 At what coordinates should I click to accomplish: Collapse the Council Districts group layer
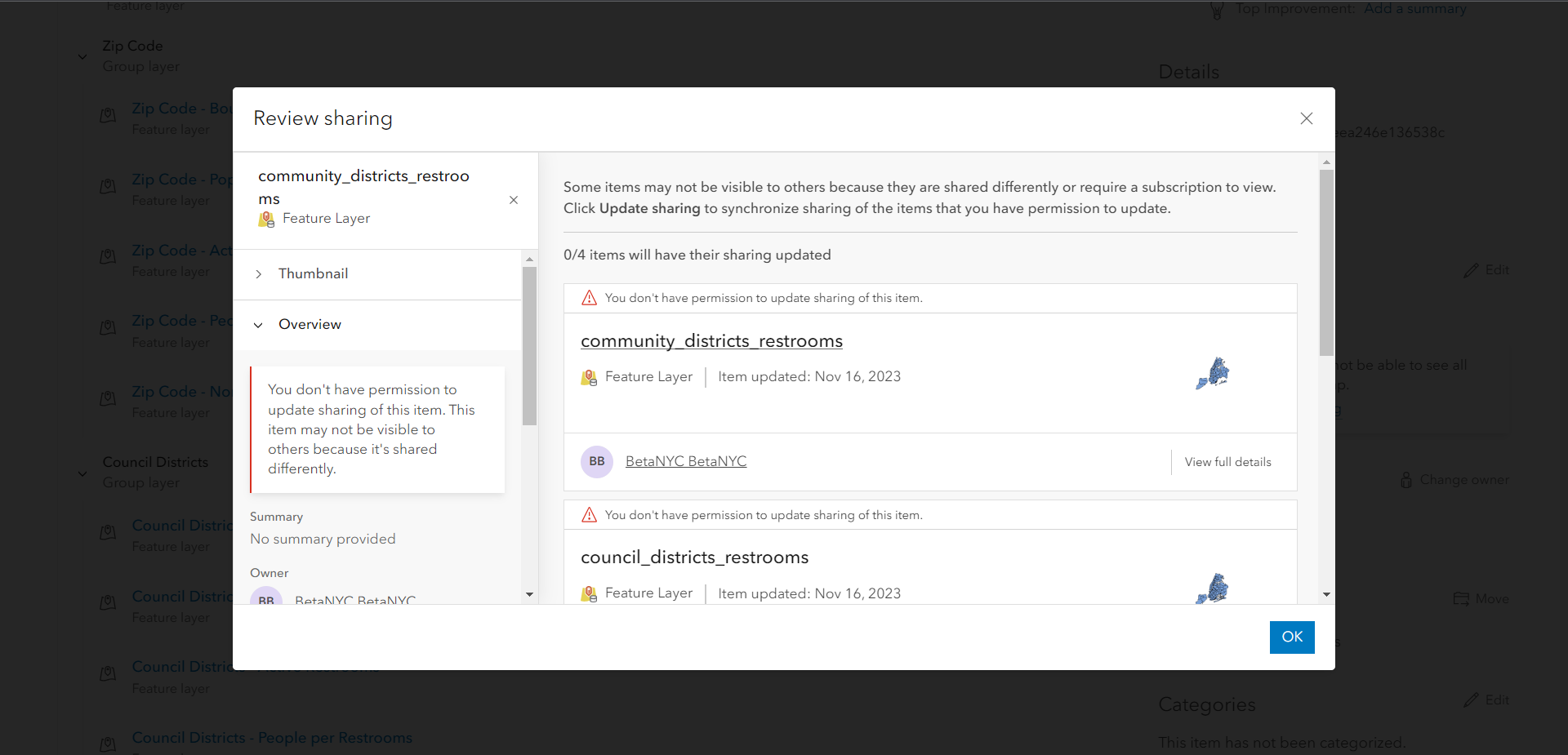click(x=82, y=473)
